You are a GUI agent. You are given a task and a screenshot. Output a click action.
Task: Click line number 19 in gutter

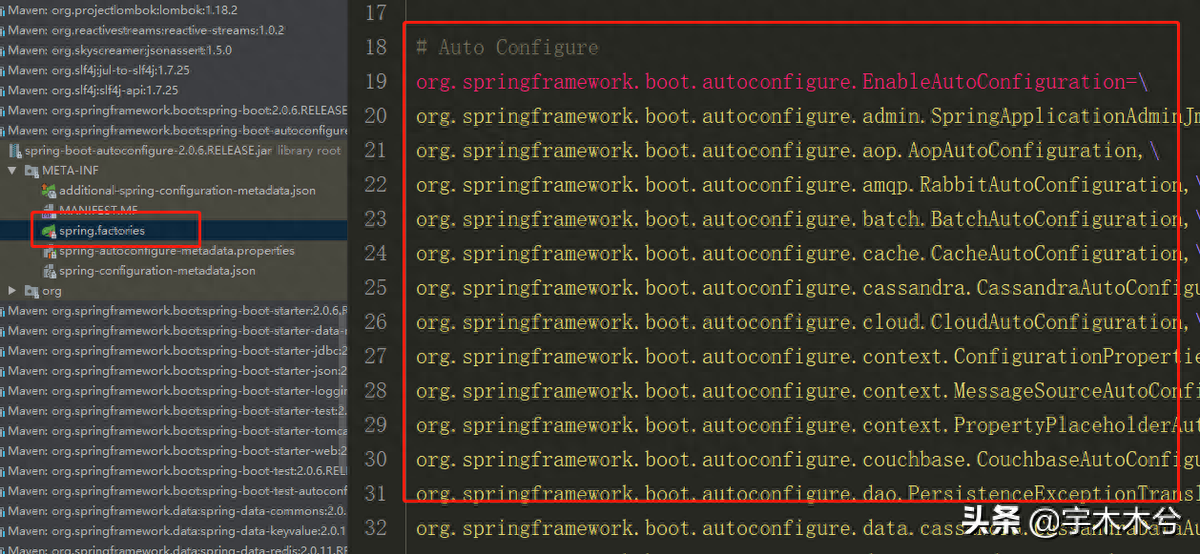376,82
